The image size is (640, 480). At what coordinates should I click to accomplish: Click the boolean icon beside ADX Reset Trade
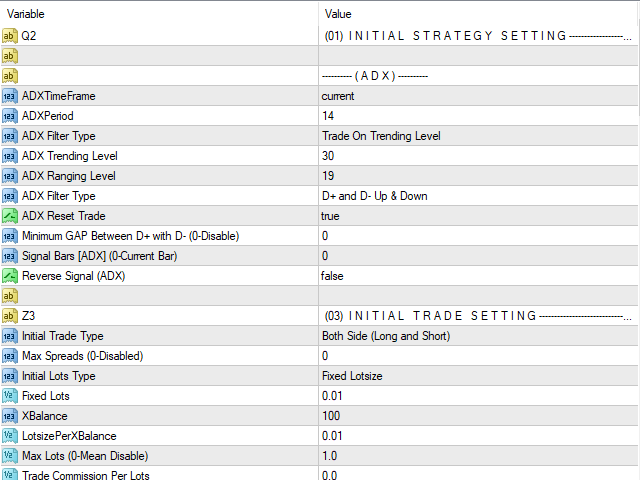(10, 216)
